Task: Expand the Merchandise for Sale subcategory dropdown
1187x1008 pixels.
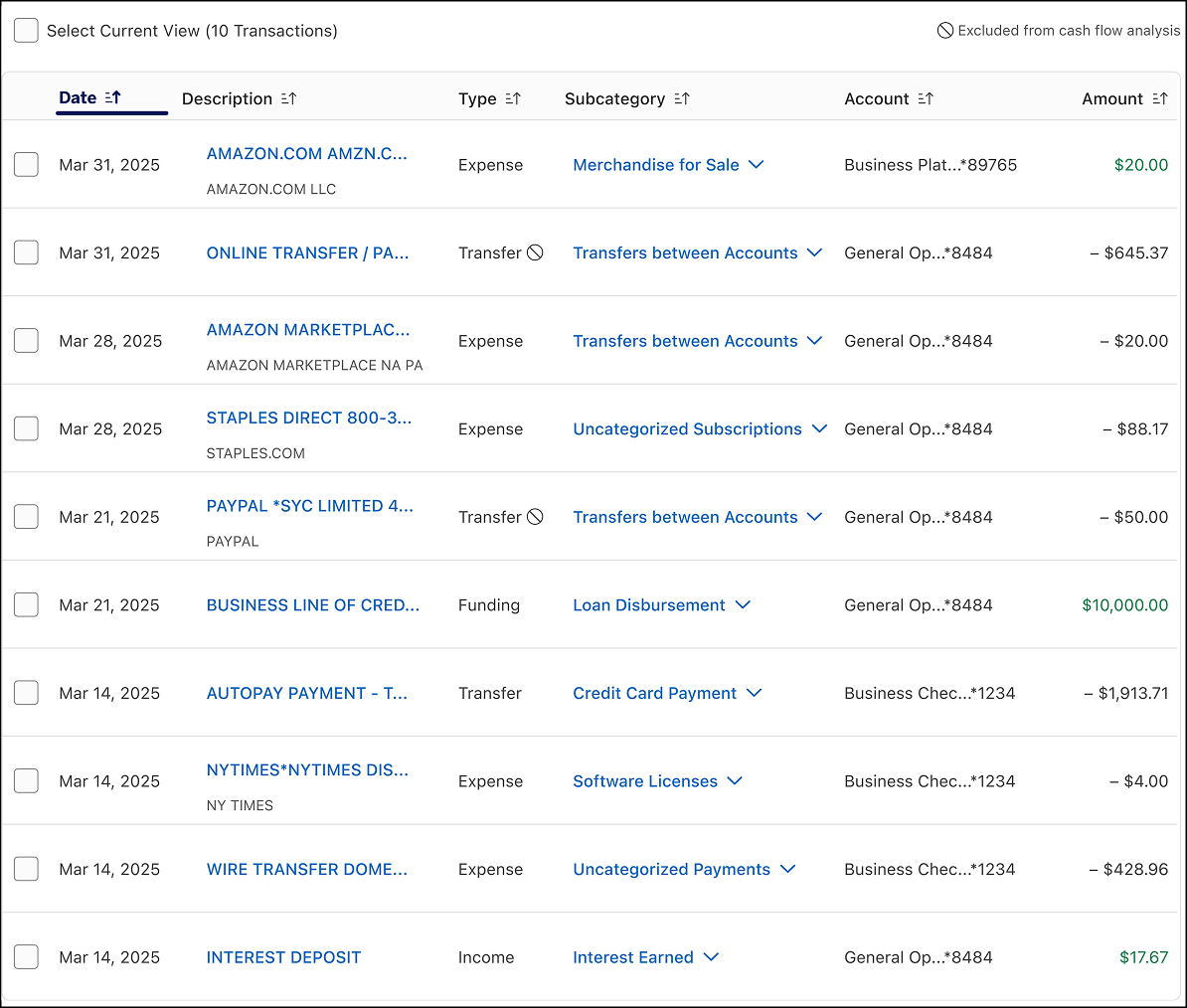Action: click(x=756, y=165)
